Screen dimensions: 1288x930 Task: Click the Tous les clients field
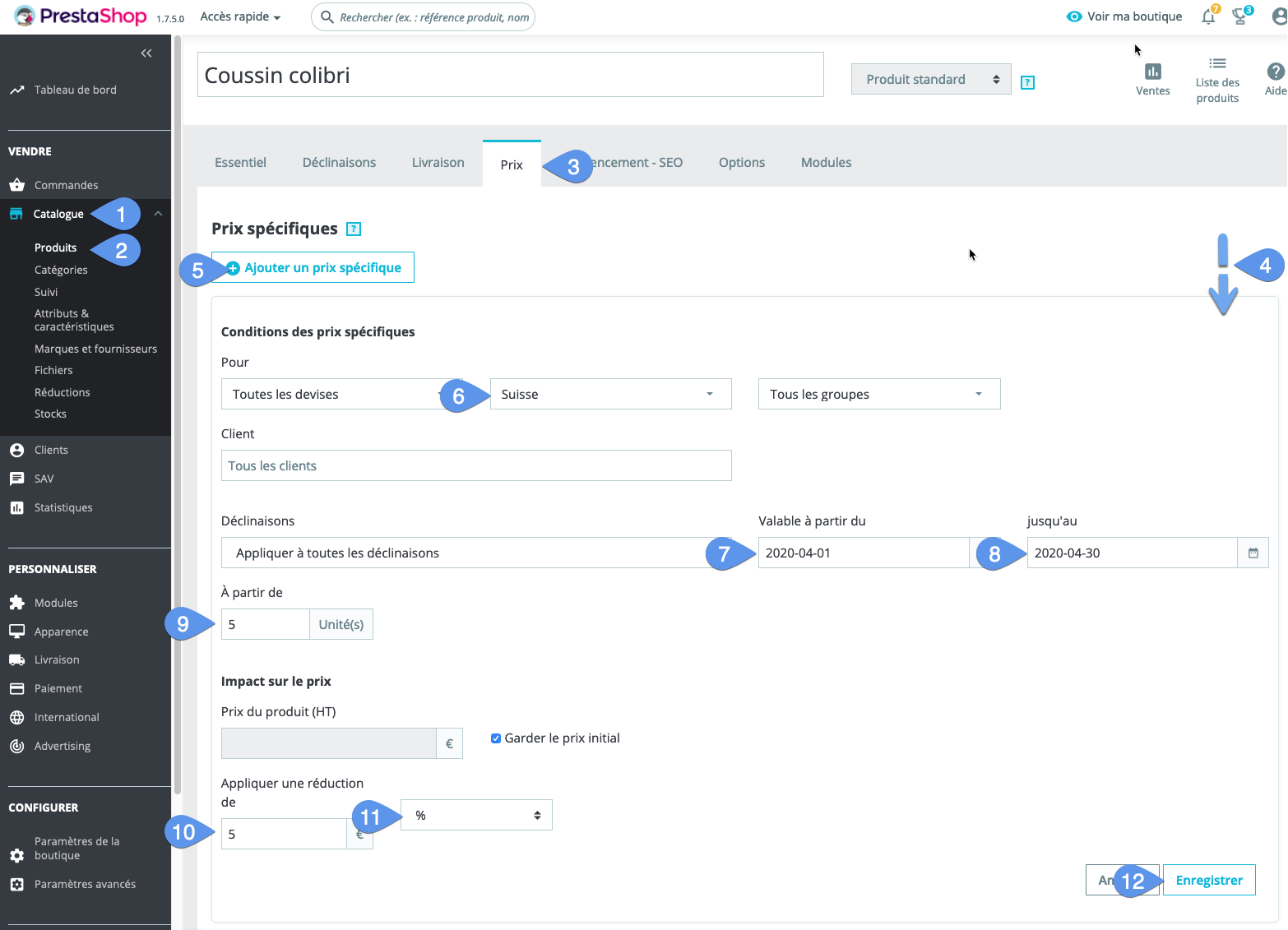475,466
